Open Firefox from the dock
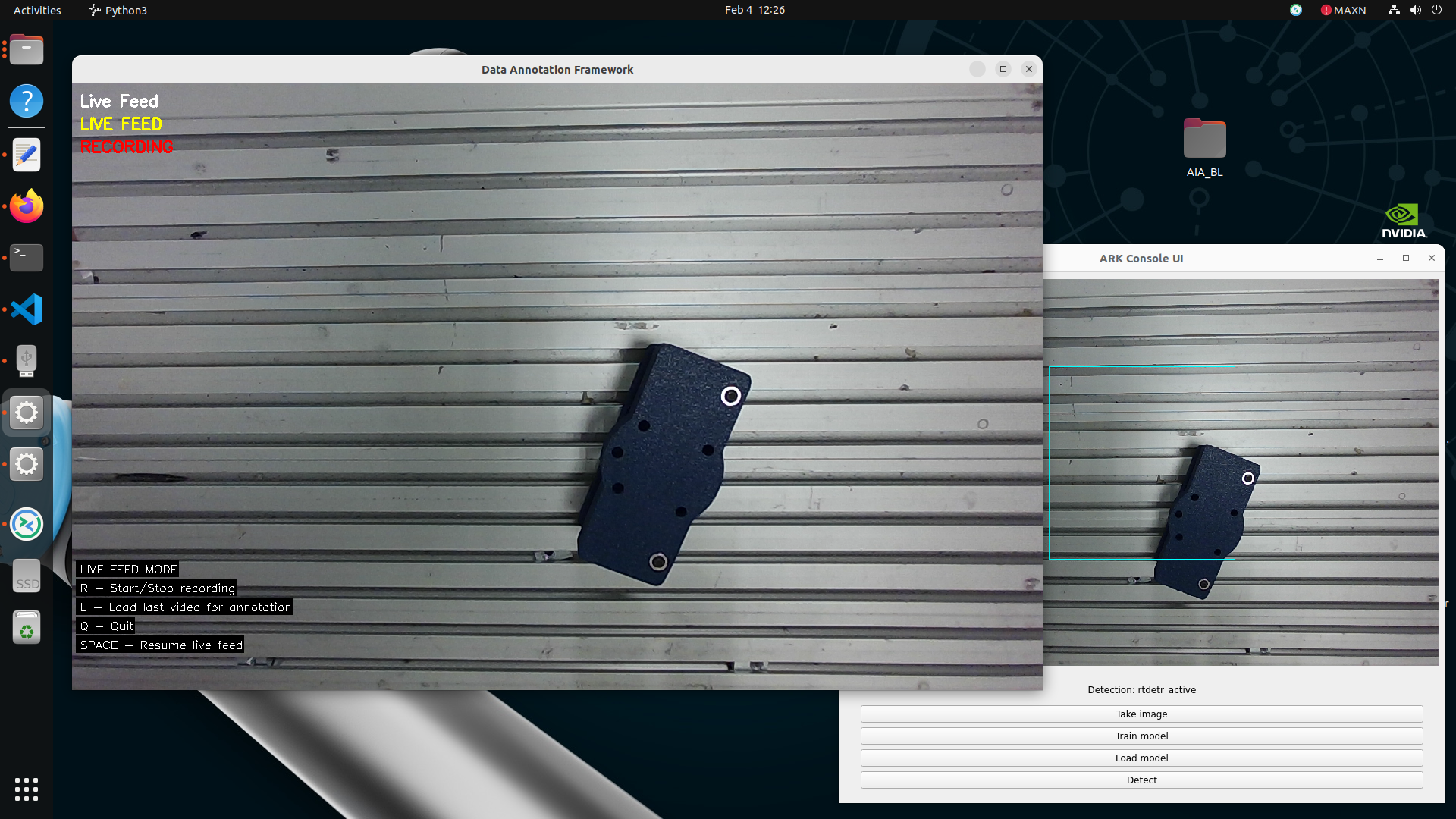1456x819 pixels. pos(27,206)
